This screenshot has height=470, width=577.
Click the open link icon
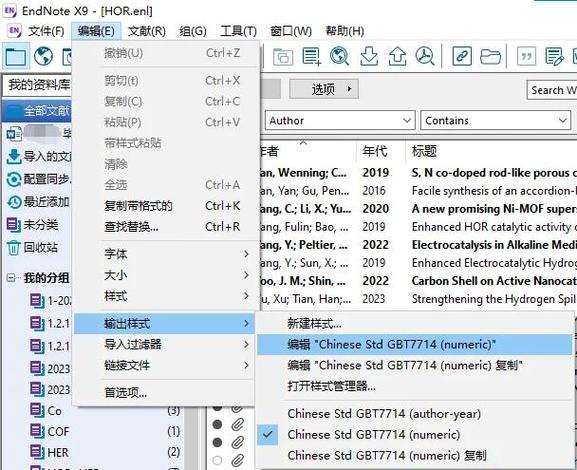coord(462,56)
